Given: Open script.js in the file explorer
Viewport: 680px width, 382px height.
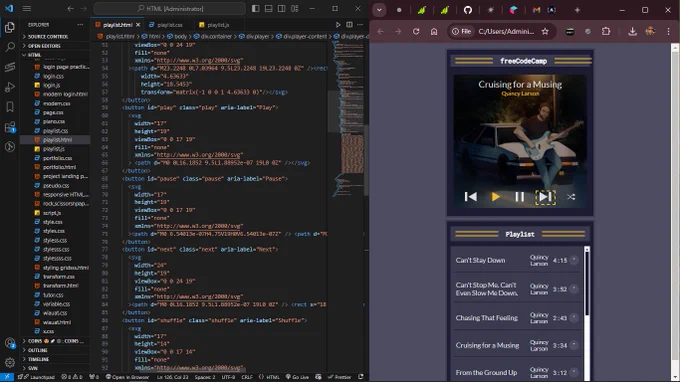Looking at the screenshot, I should pyautogui.click(x=52, y=213).
